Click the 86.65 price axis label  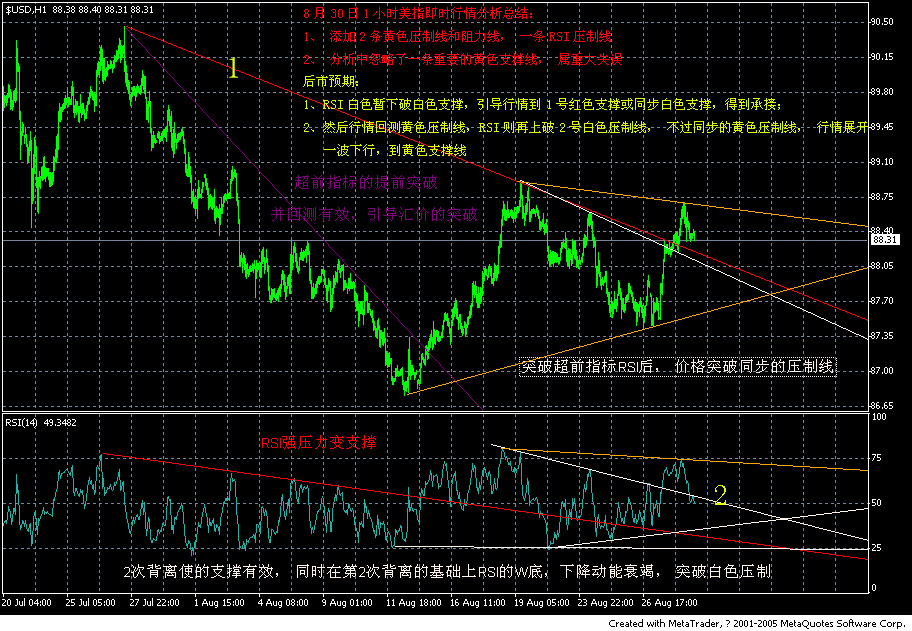881,405
